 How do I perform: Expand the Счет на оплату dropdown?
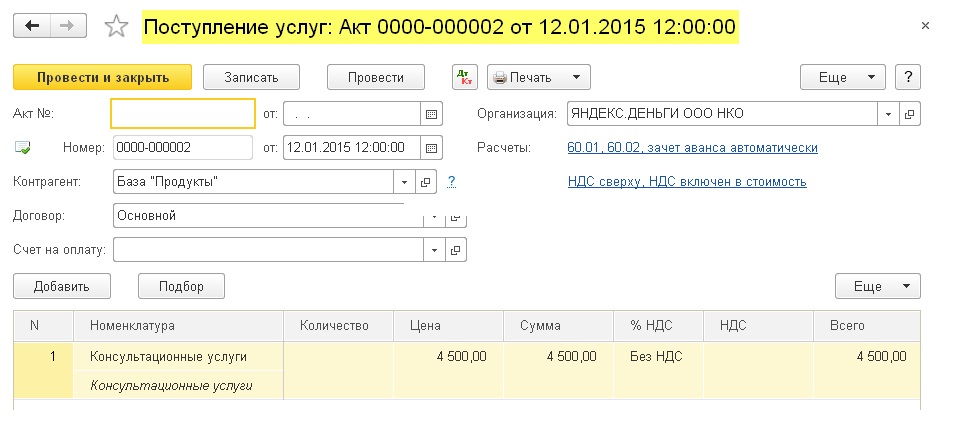point(434,250)
